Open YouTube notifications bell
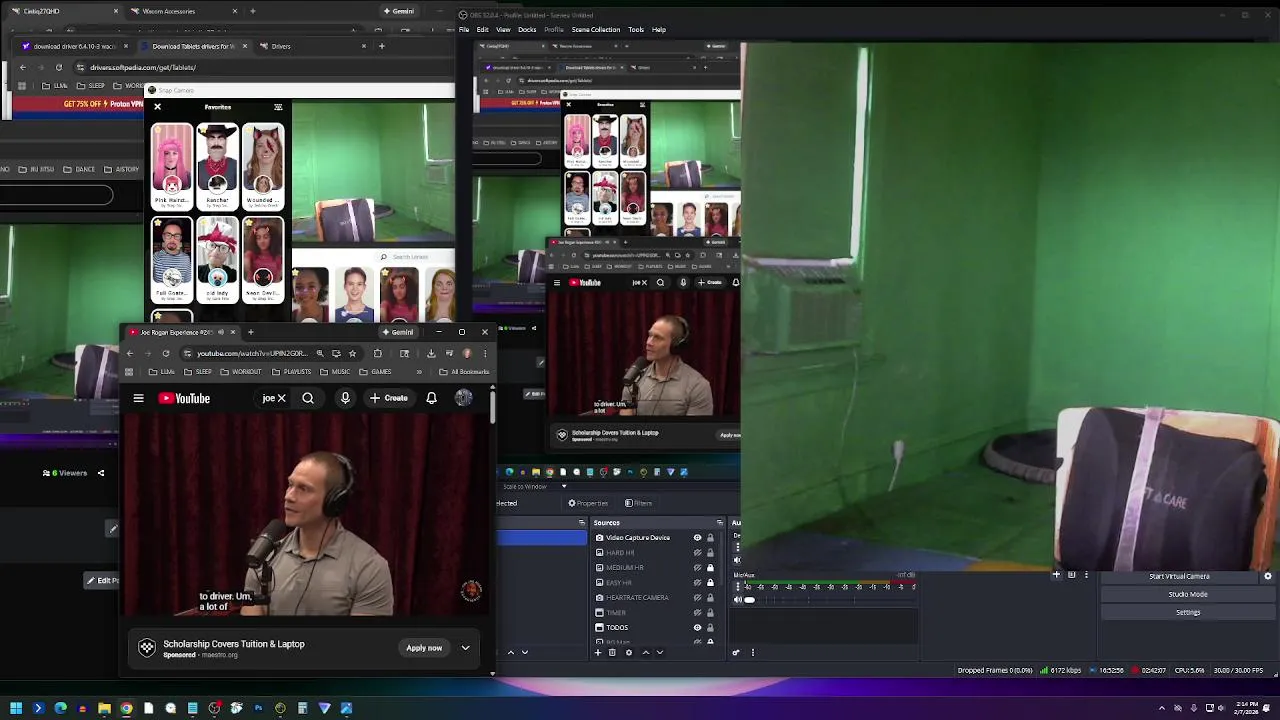1280x720 pixels. pos(431,398)
